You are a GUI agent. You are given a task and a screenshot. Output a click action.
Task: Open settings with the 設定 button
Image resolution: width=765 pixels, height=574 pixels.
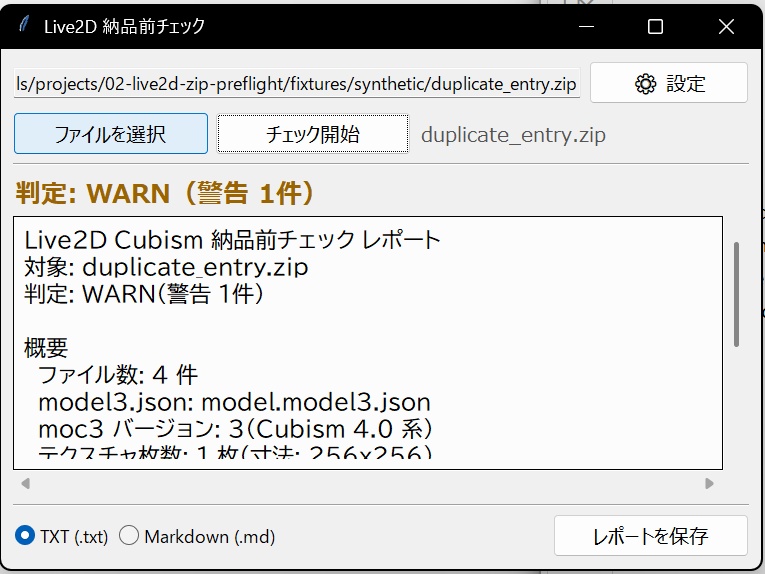click(668, 83)
